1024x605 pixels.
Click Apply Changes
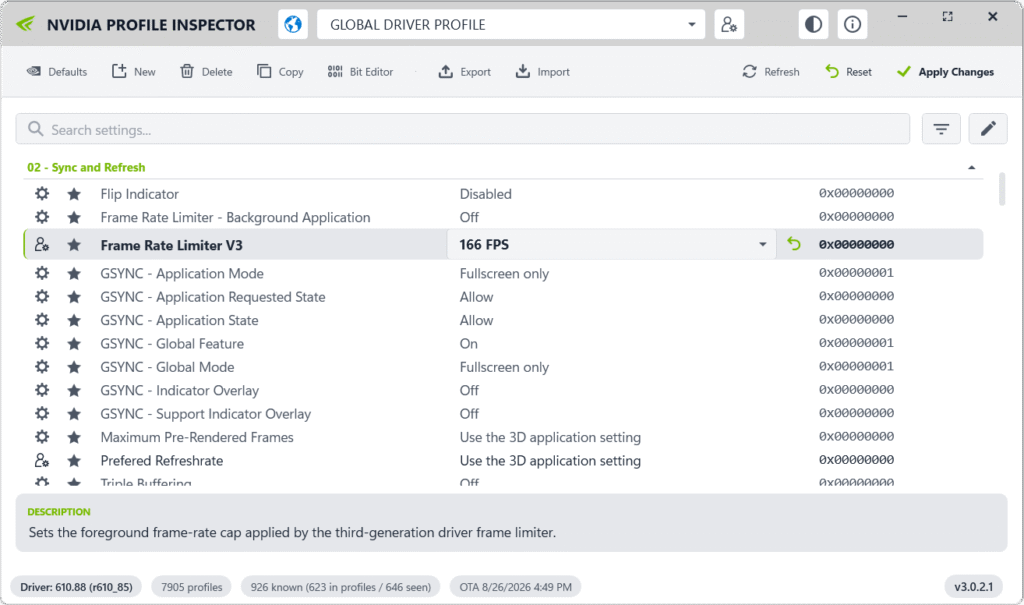click(946, 72)
